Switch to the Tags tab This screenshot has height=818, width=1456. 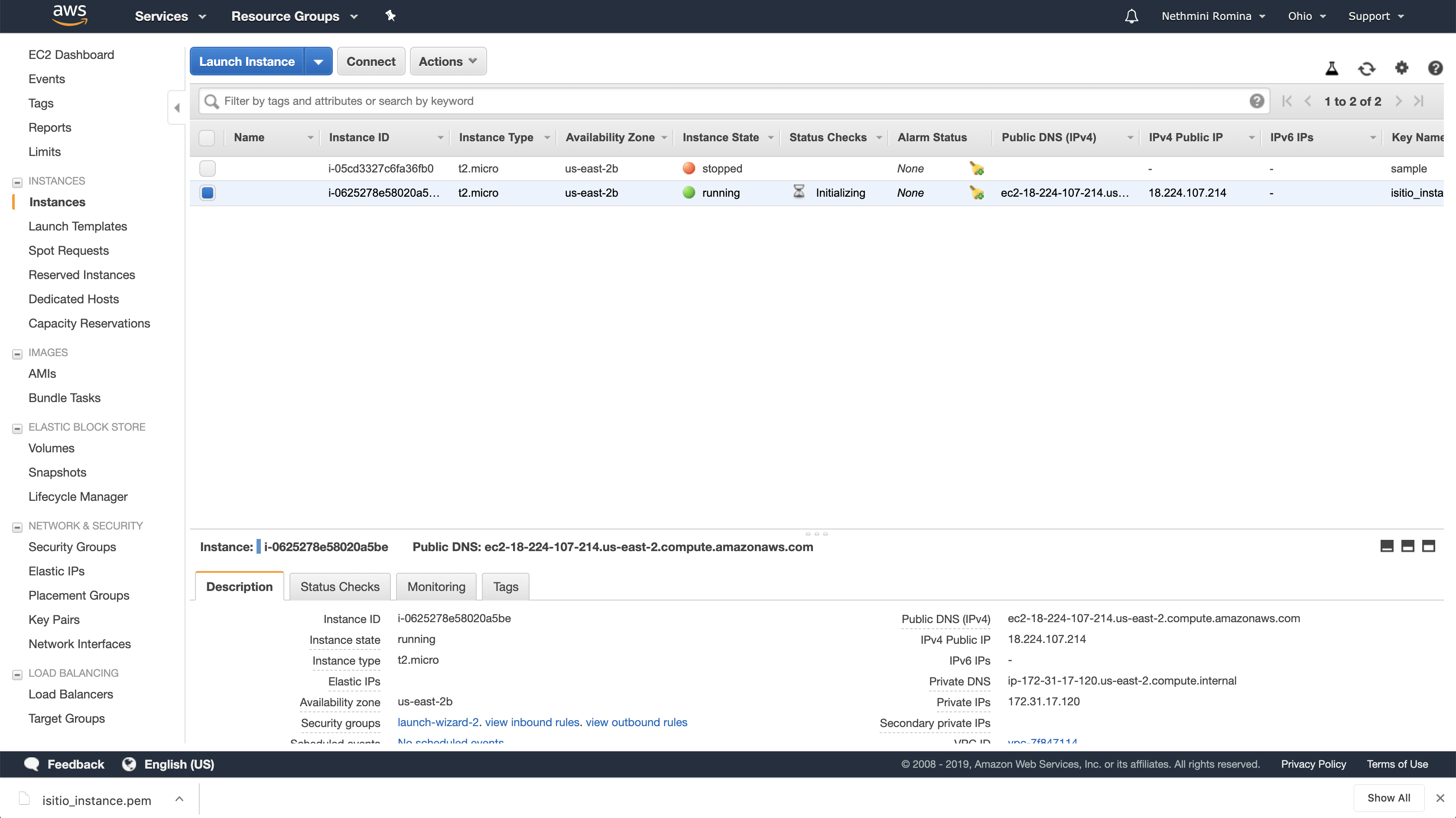[x=505, y=586]
